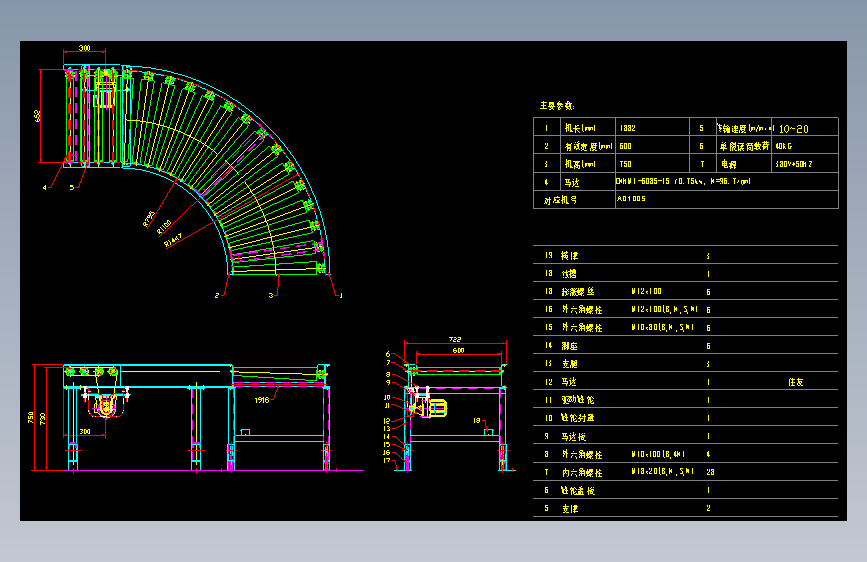Screen dimensions: 867x562
Task: Click the M10x100 bolt spec in row 8
Action: coord(658,454)
